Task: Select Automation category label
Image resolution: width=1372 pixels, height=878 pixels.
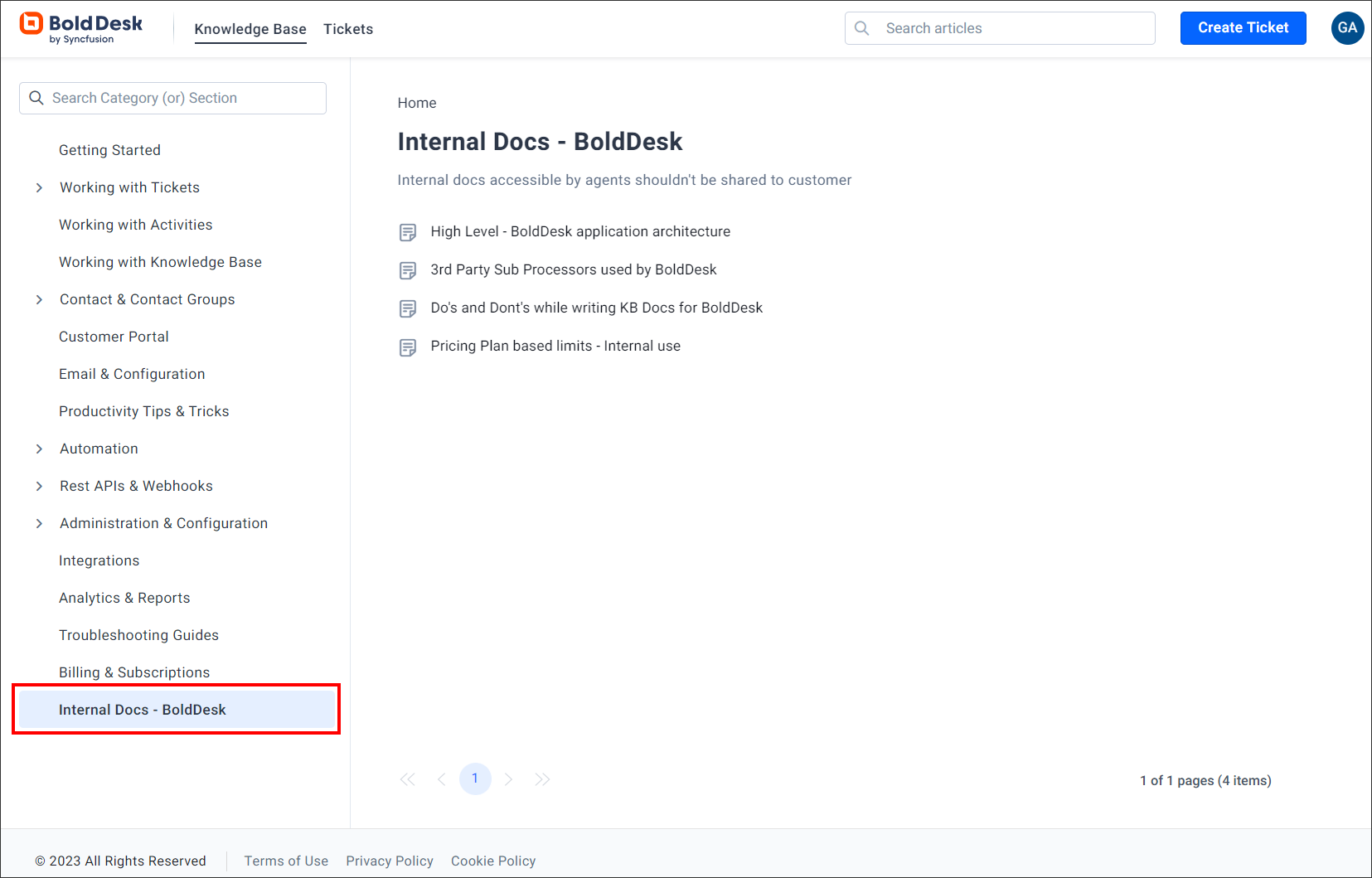Action: click(99, 449)
